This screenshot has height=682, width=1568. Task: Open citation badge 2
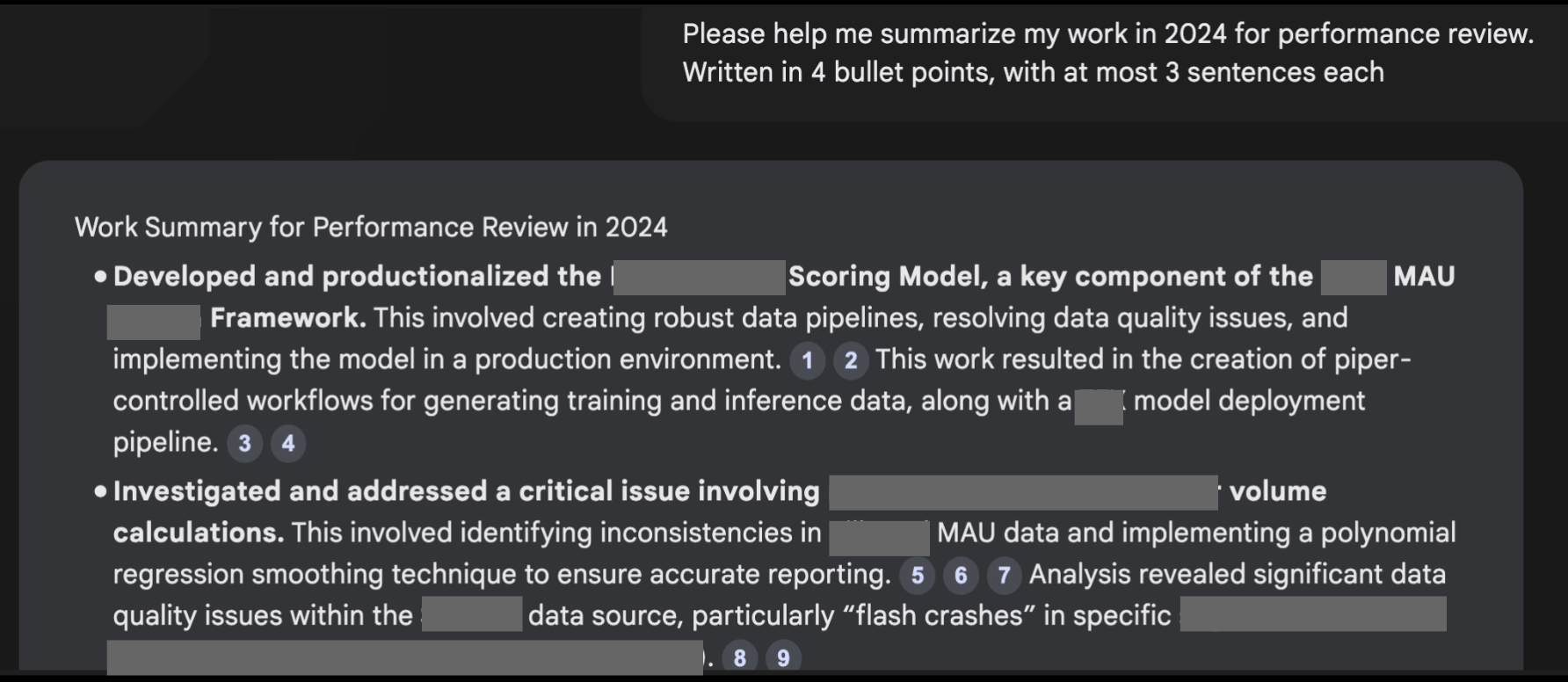[850, 360]
